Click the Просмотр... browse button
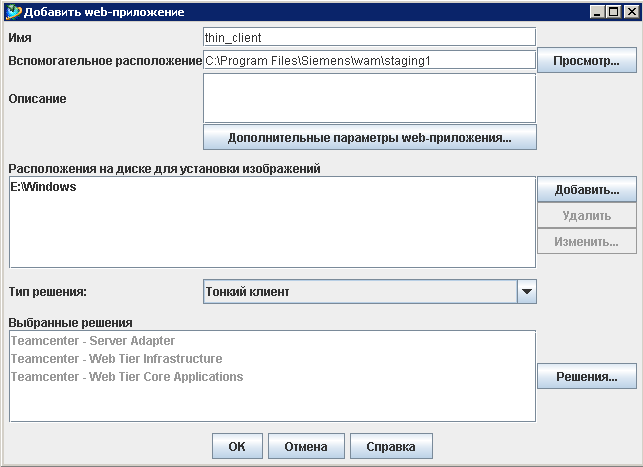Image resolution: width=643 pixels, height=467 pixels. [587, 61]
